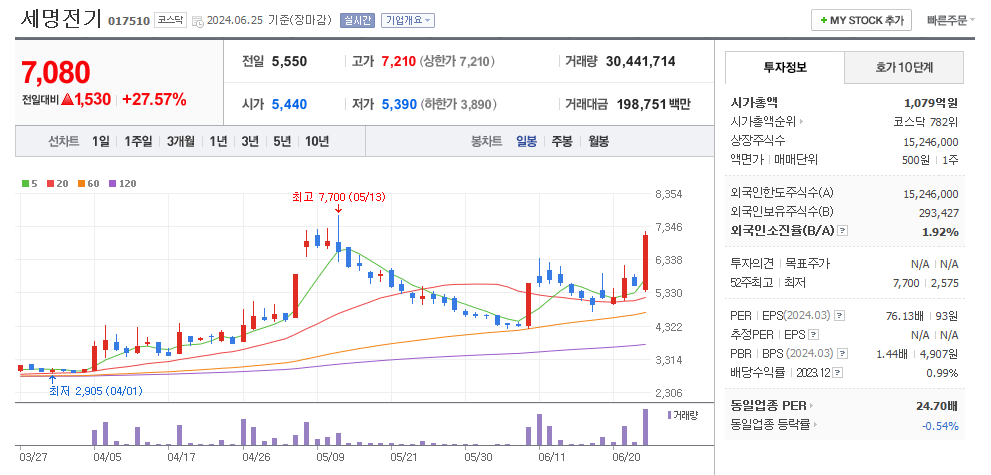Click the 거래대금 value 198,751 백만
The width and height of the screenshot is (991, 475).
[x=654, y=104]
